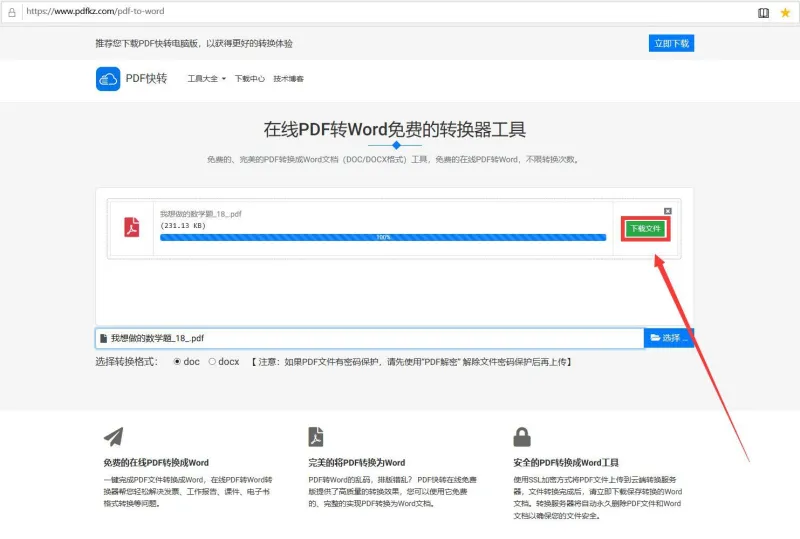The image size is (800, 539).
Task: Click the lock icon in address bar
Action: 12,12
